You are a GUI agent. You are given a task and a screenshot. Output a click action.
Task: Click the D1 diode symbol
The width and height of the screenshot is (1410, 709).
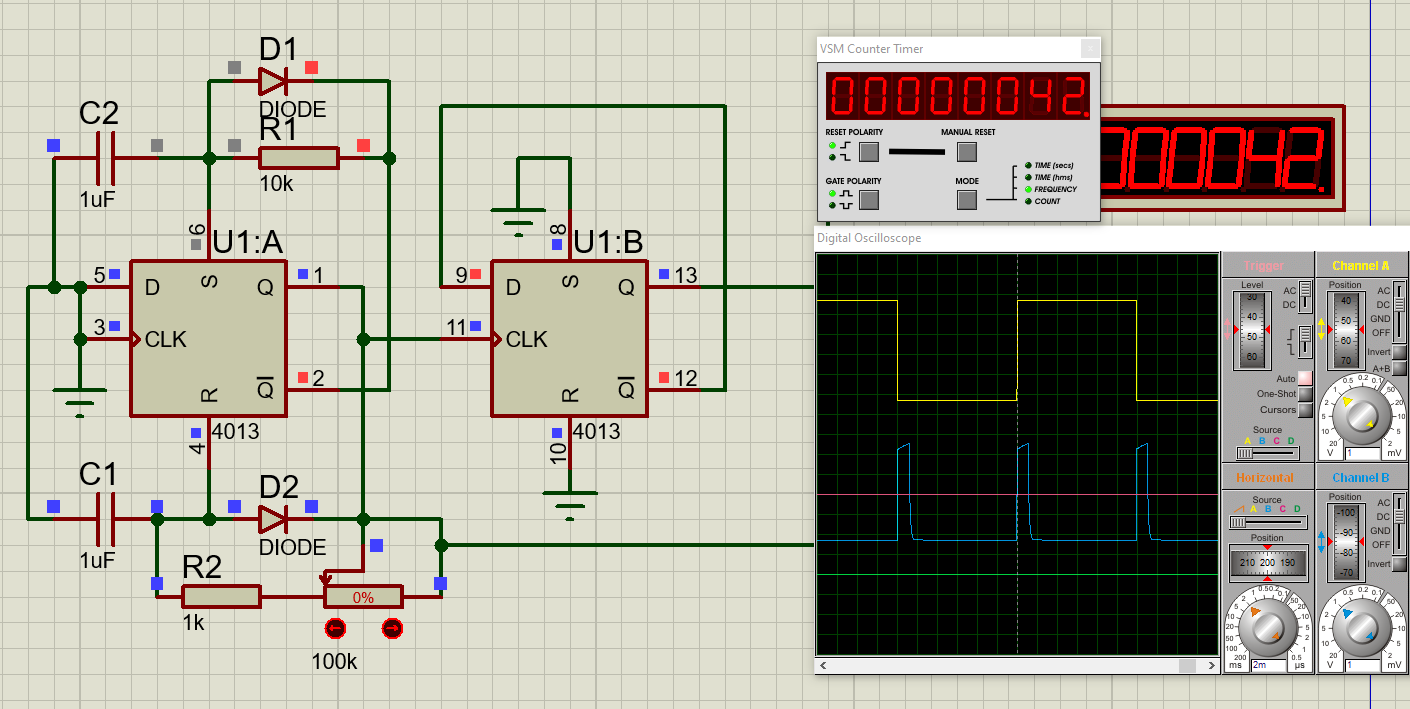272,81
